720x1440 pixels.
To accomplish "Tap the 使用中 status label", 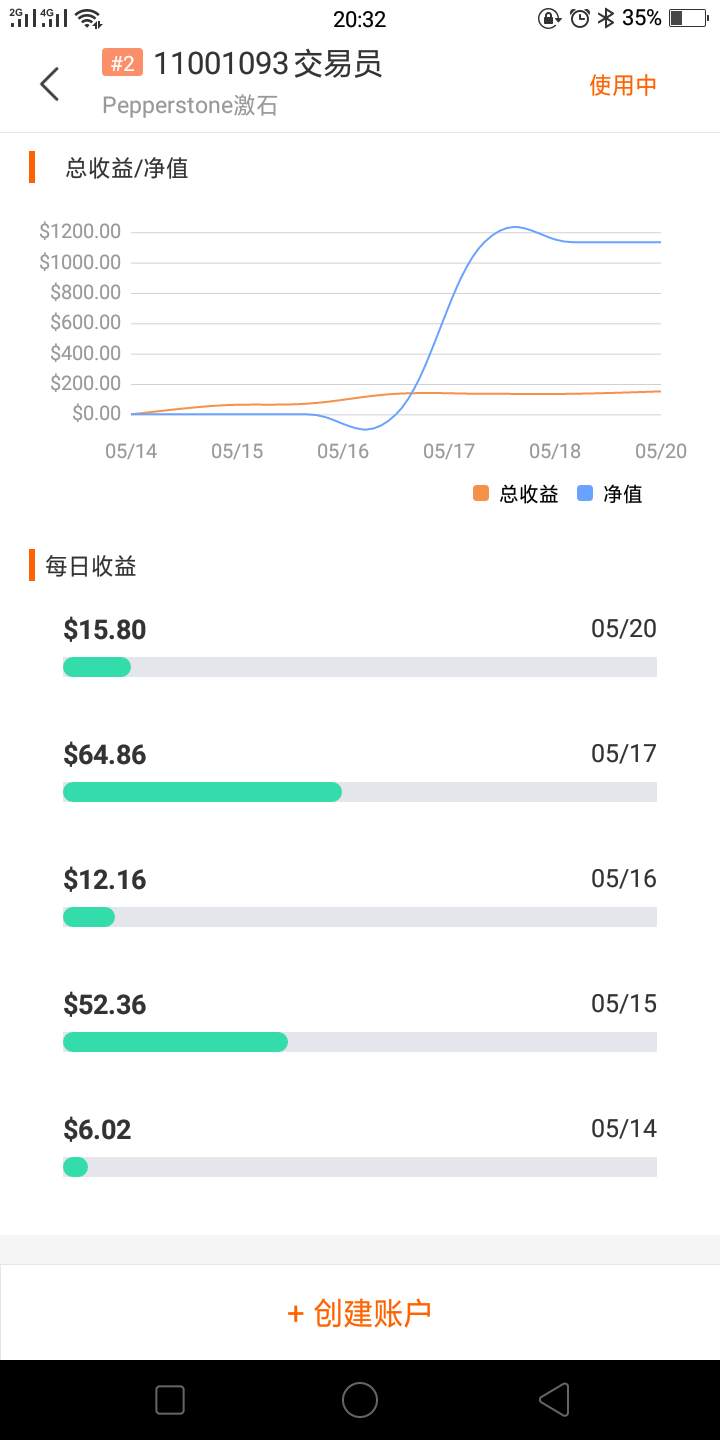I will coord(623,85).
